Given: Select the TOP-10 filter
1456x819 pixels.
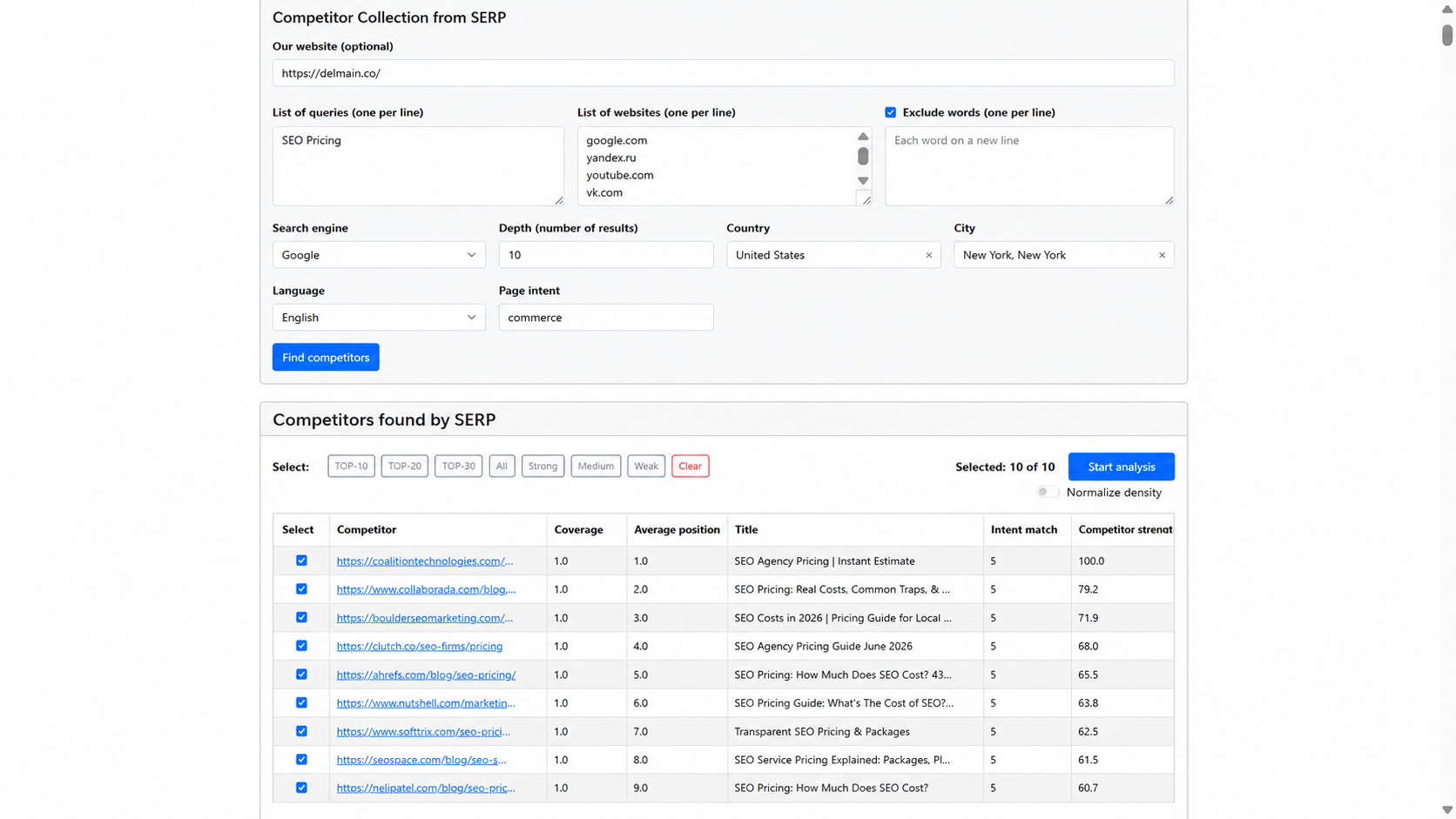Looking at the screenshot, I should click(351, 467).
